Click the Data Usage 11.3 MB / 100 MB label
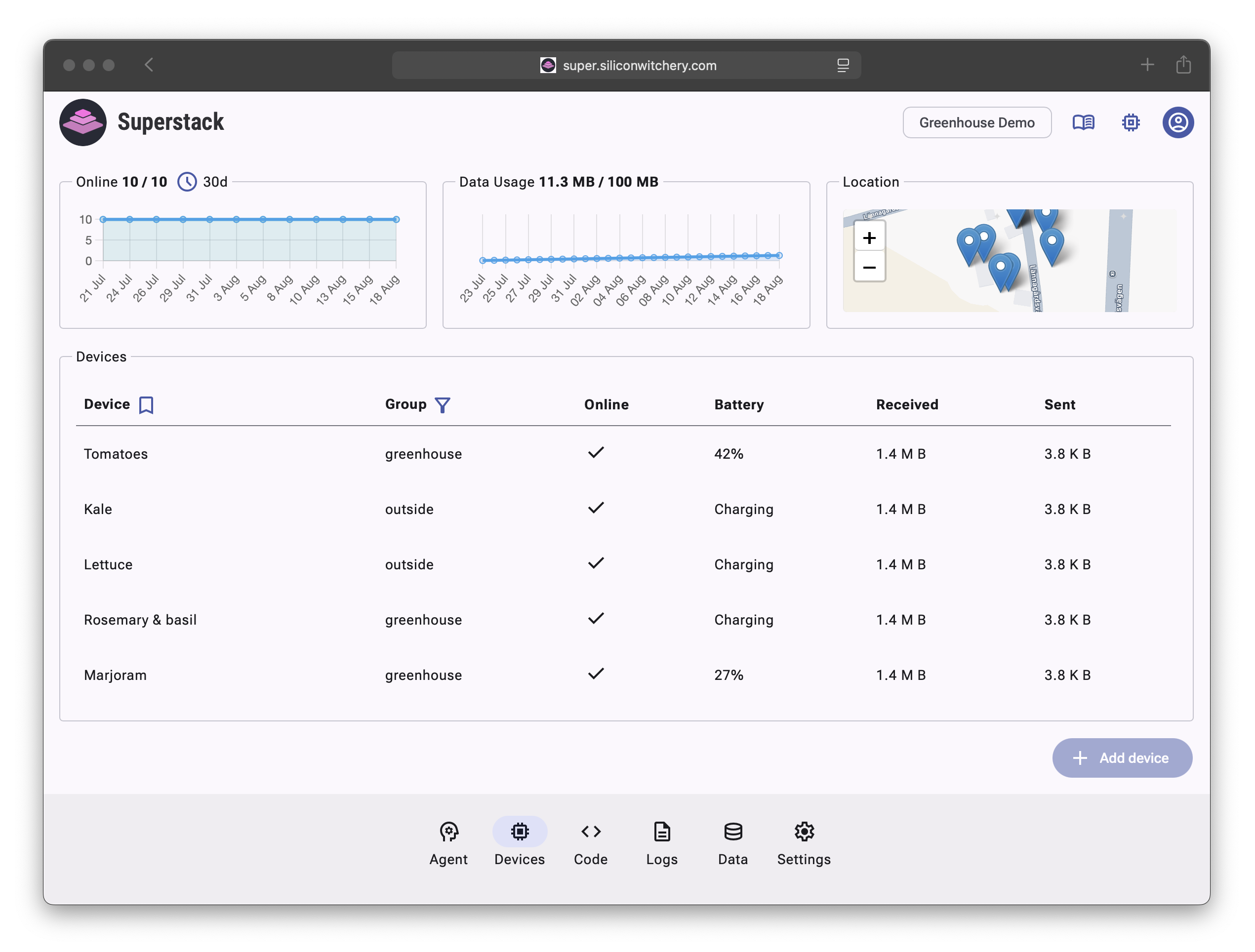1255x952 pixels. coord(558,182)
